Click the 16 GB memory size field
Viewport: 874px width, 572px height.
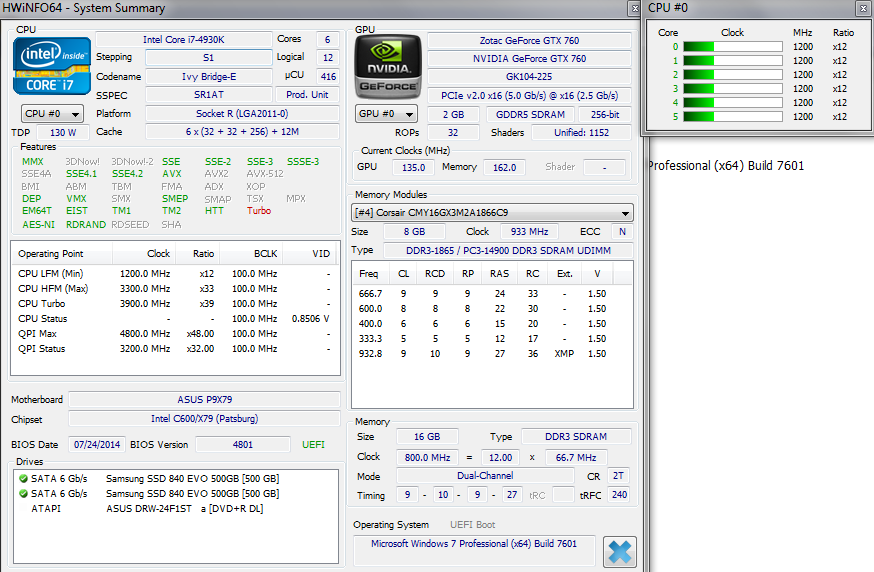(x=427, y=437)
